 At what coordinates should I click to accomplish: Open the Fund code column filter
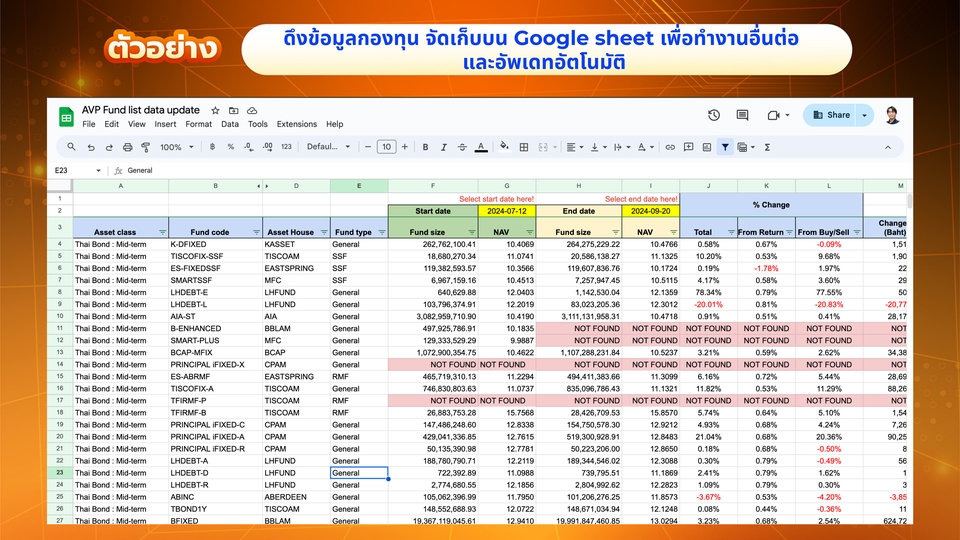click(257, 232)
